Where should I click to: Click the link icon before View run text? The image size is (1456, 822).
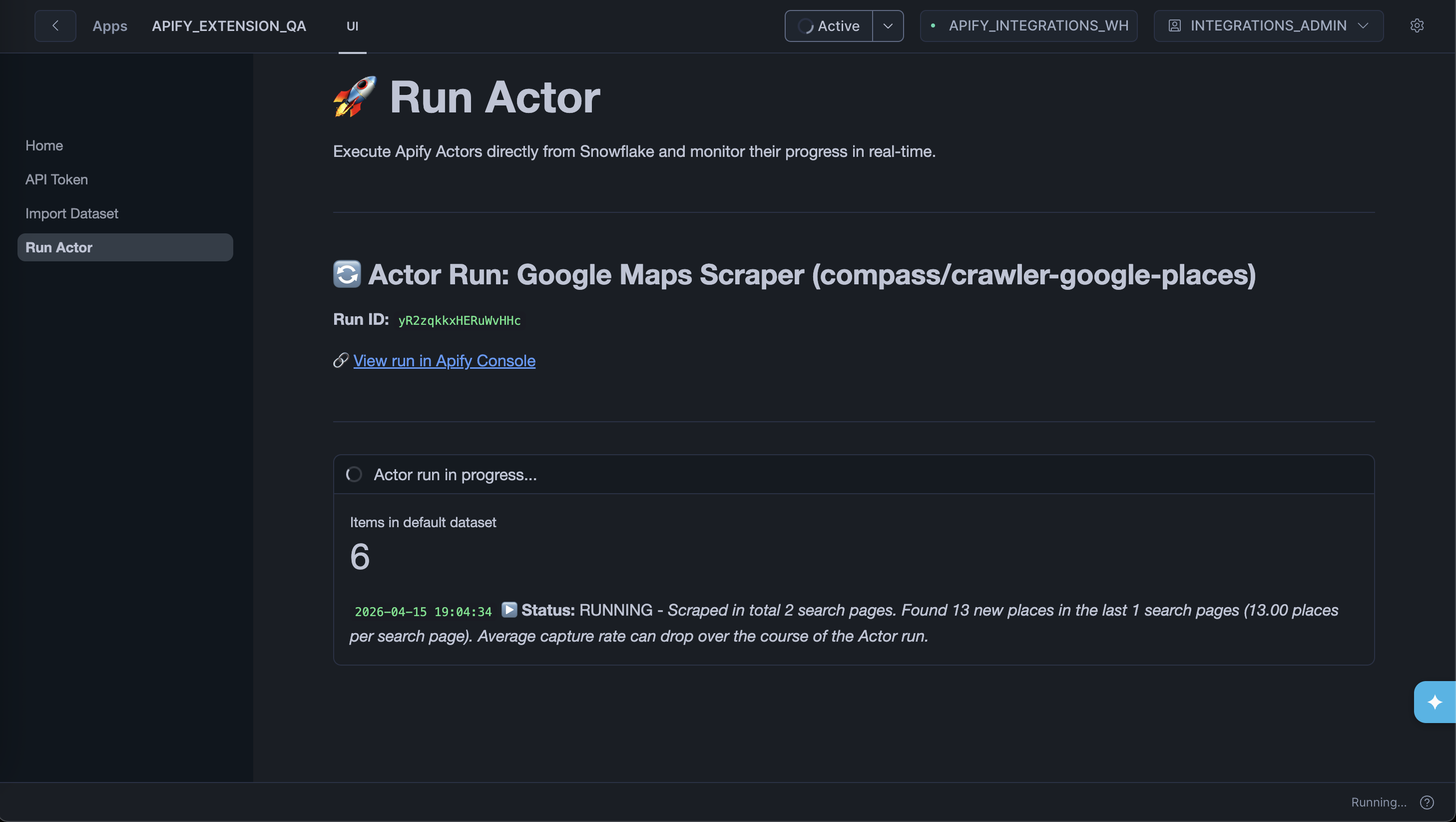pyautogui.click(x=340, y=361)
